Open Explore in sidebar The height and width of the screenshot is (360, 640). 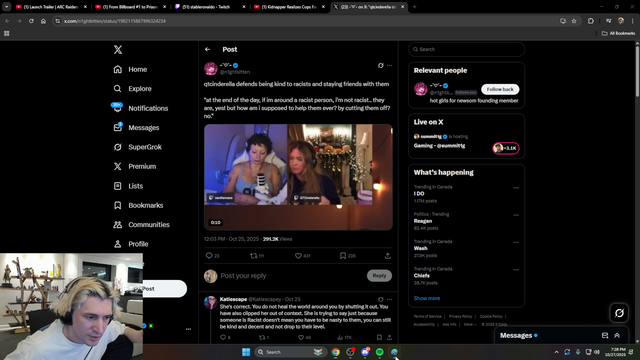pyautogui.click(x=132, y=89)
